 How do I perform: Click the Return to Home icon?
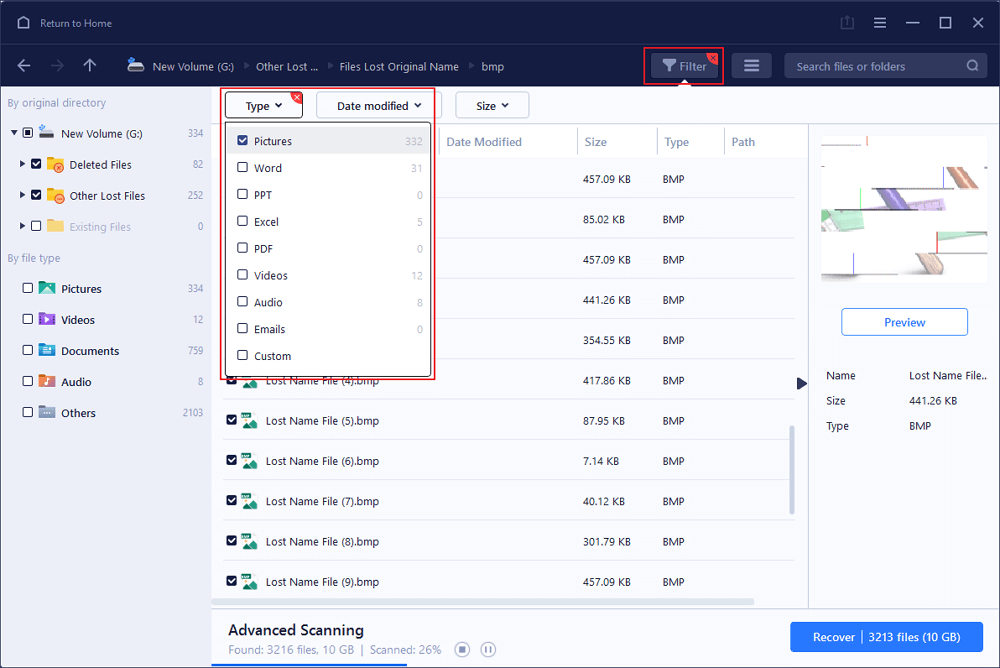23,23
